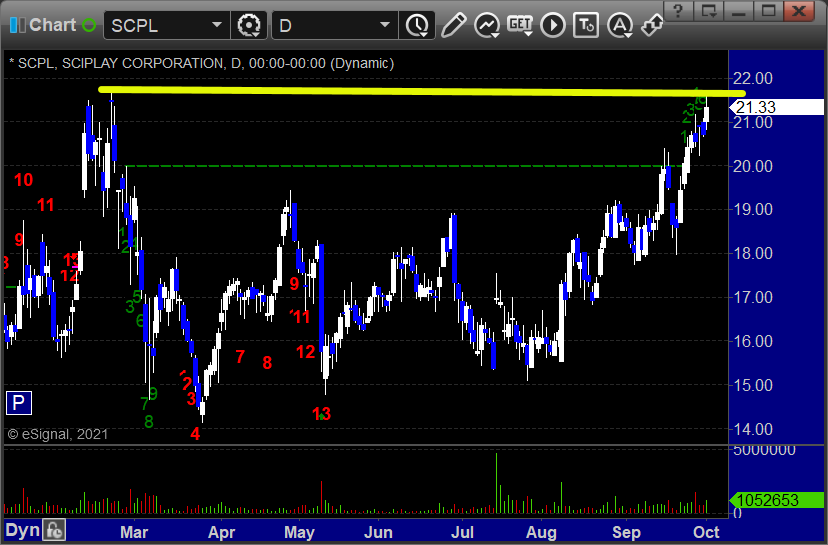Start bar replay with play icon

[x=553, y=25]
